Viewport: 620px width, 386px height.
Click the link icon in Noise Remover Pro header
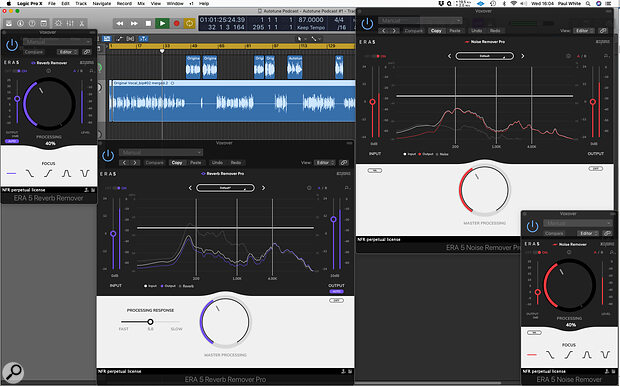tap(603, 30)
